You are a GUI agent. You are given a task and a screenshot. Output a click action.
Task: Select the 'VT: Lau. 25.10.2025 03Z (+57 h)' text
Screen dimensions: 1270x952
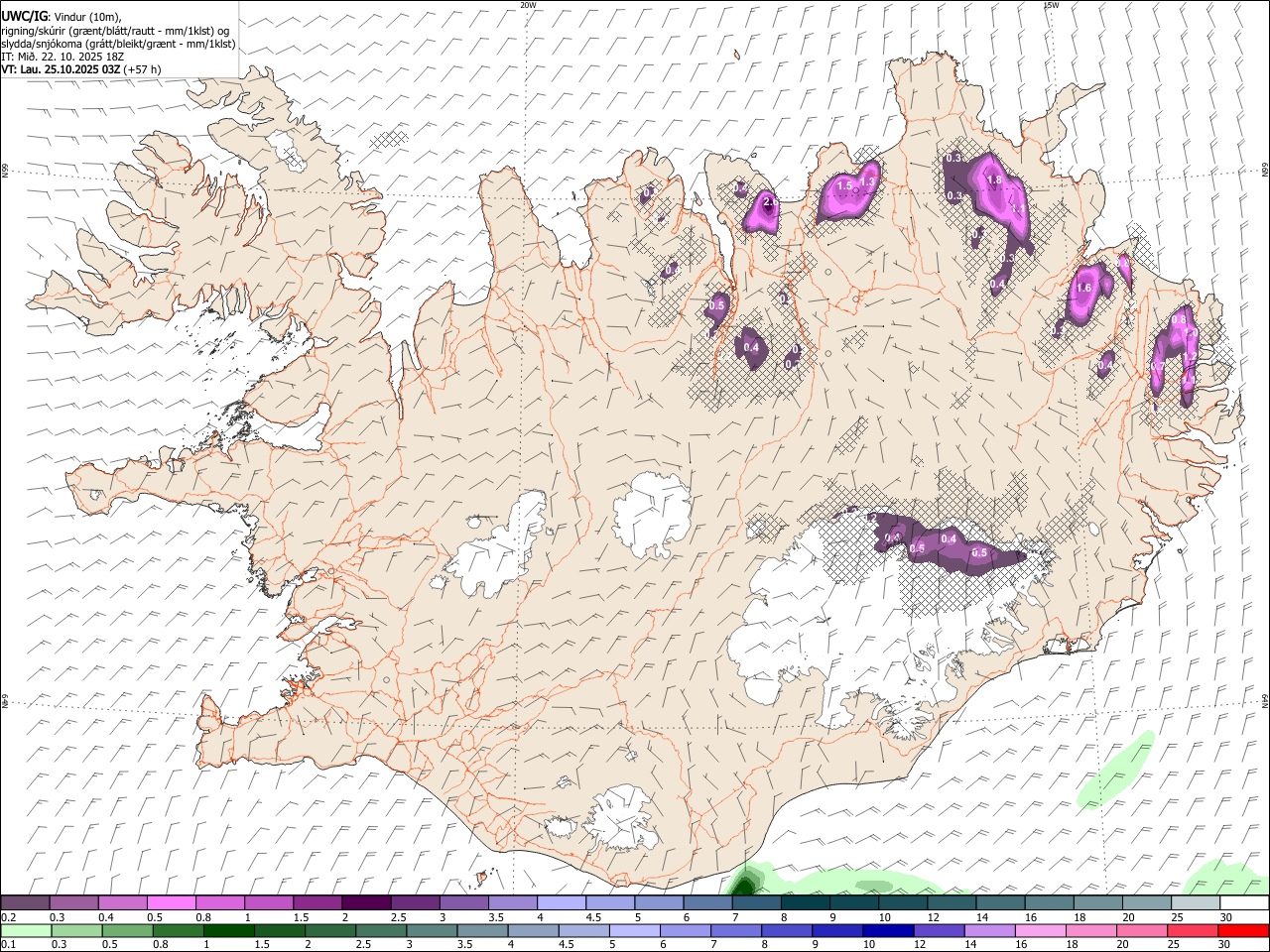(x=81, y=69)
